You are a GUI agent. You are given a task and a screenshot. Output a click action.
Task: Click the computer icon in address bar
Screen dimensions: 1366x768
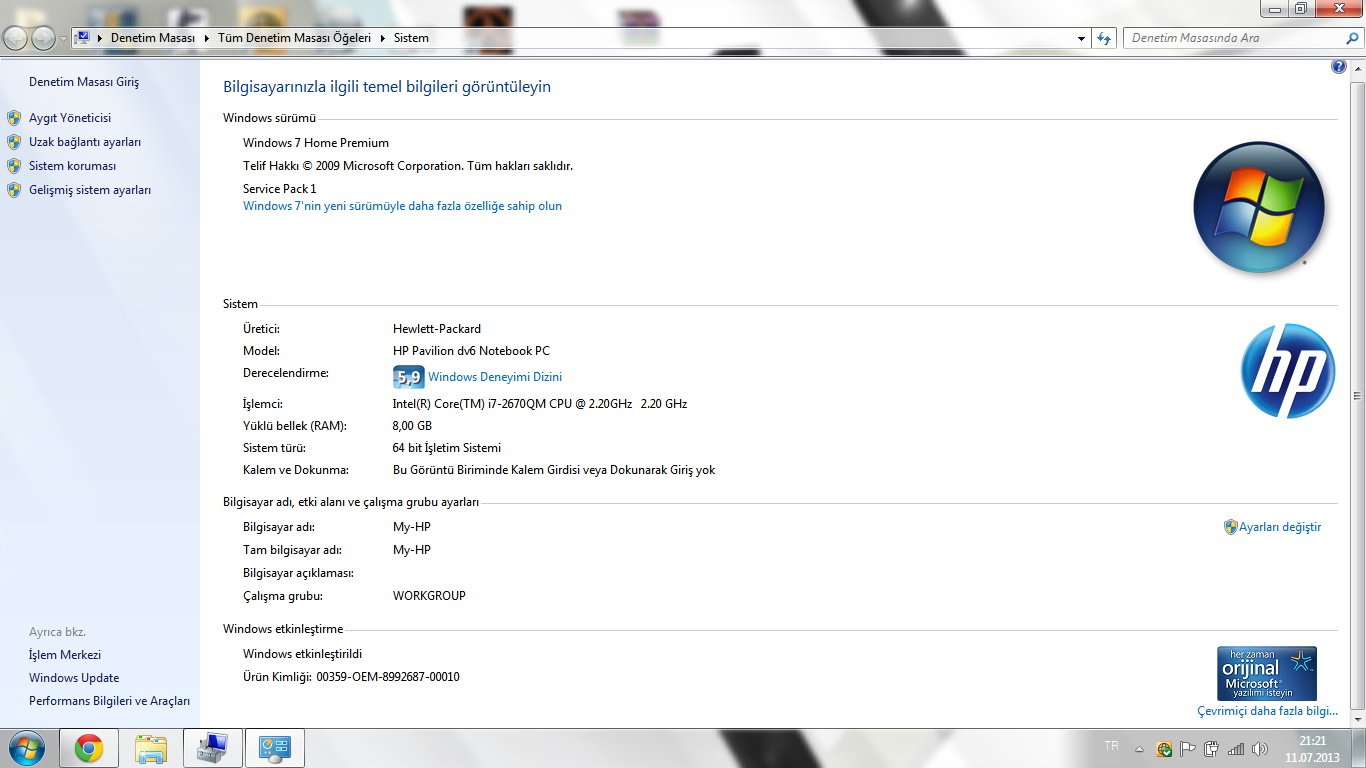coord(82,38)
